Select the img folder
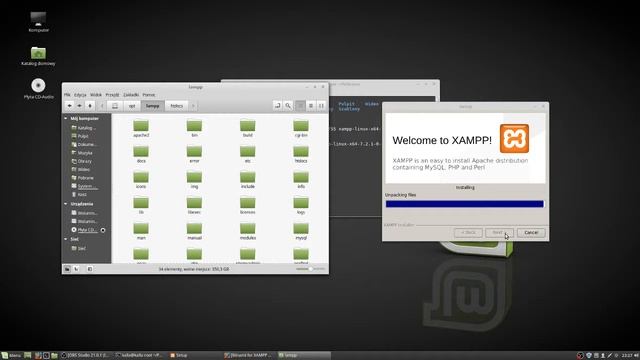 point(194,180)
